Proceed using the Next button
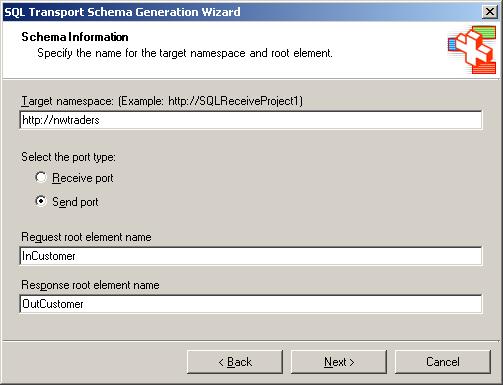503x385 pixels. tap(339, 362)
